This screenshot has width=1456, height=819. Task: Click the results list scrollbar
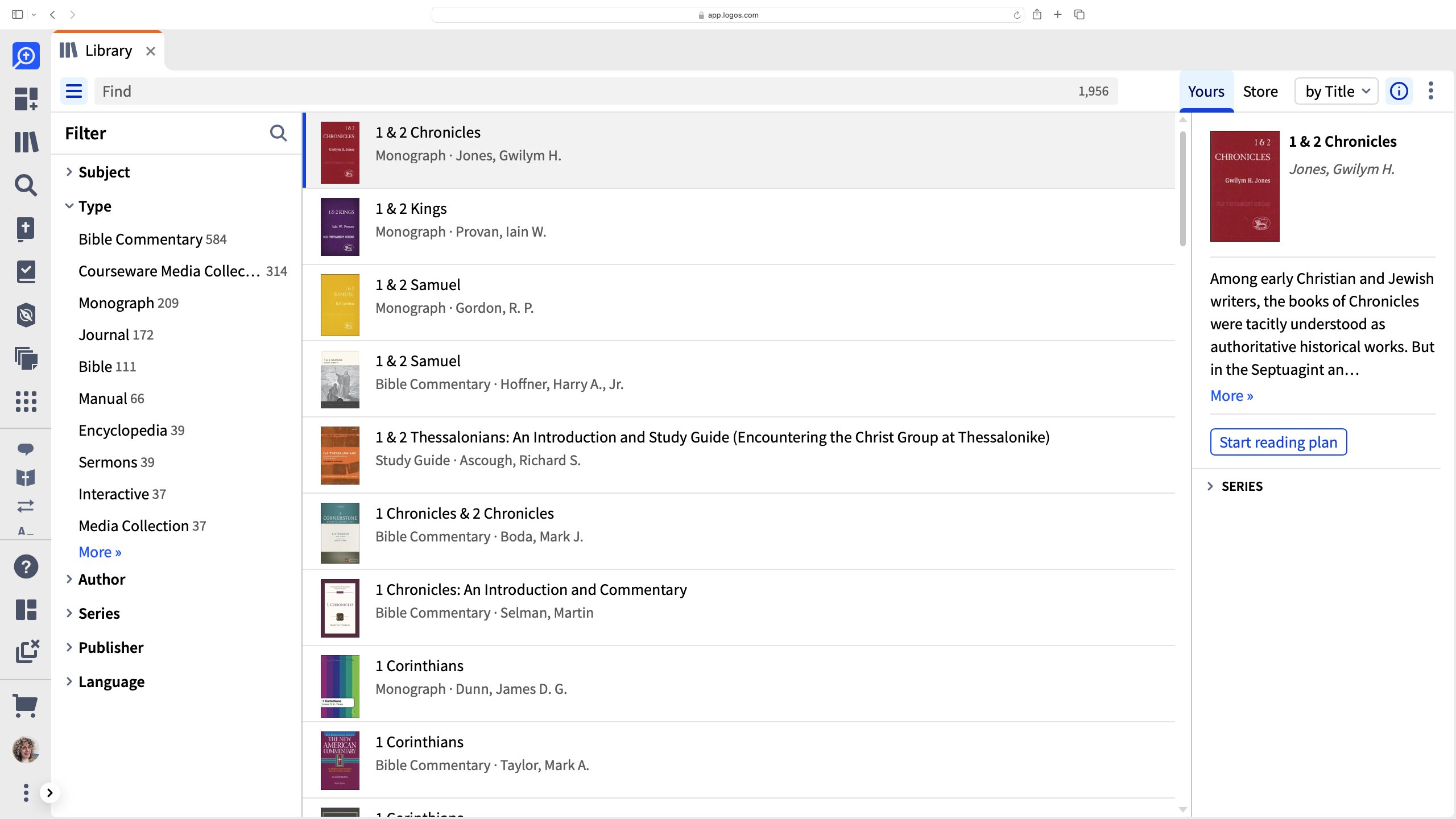[1183, 188]
